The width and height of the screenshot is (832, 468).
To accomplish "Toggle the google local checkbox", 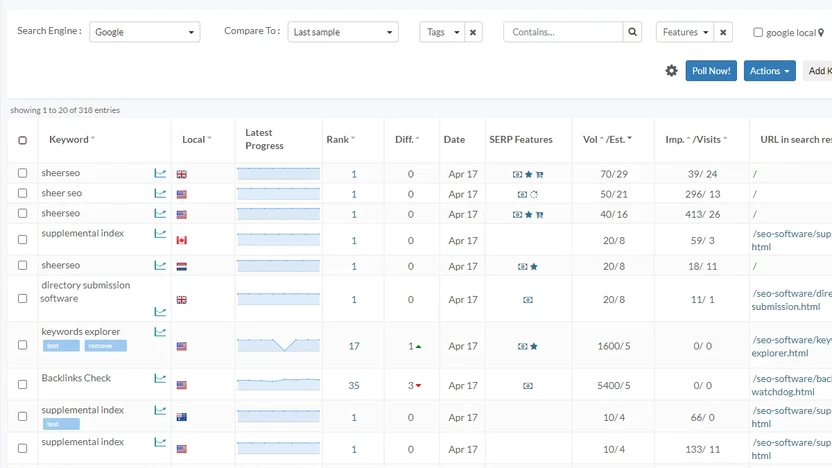I will 758,32.
